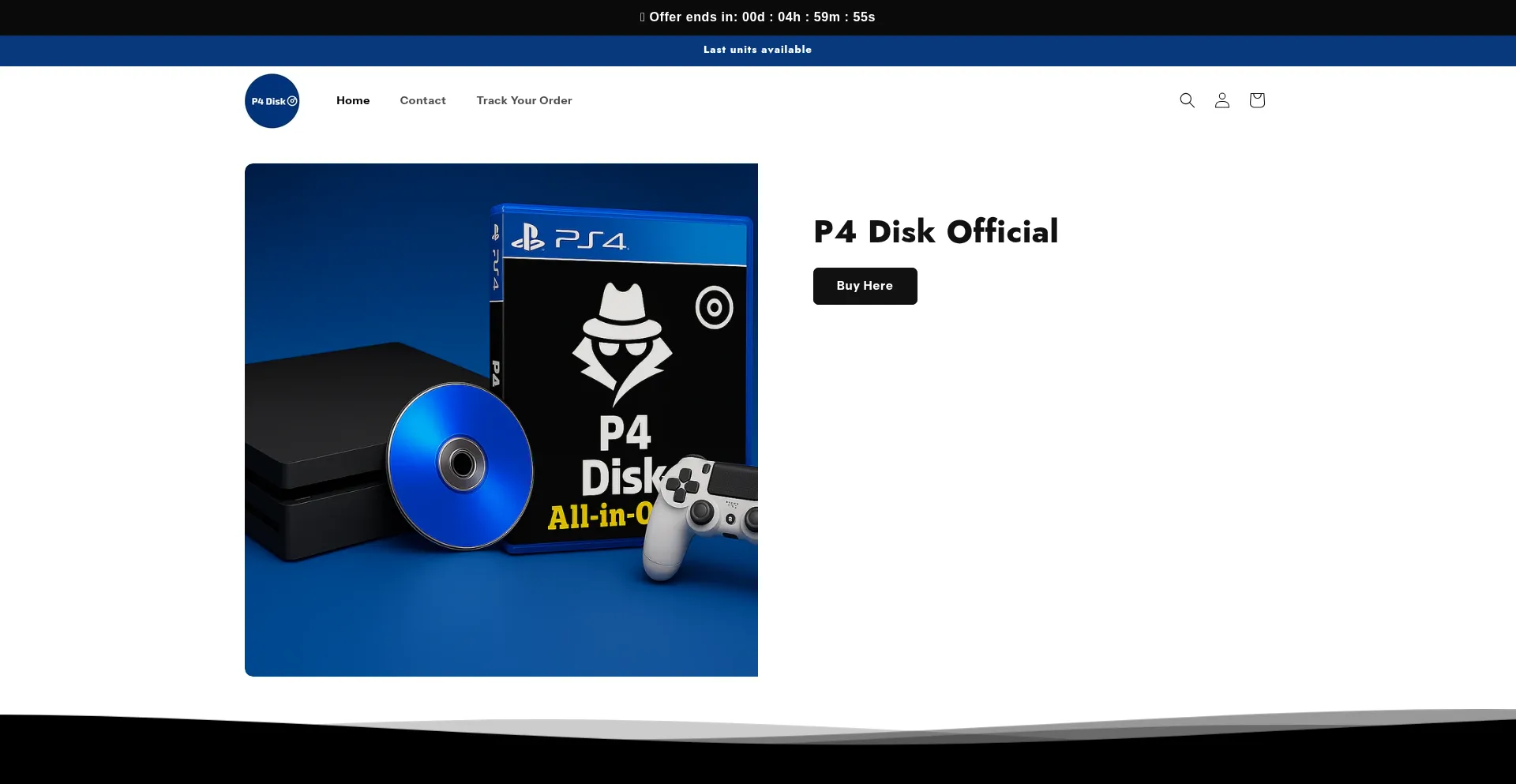Click the spy hat figure on cover
This screenshot has width=1516, height=784.
click(622, 341)
